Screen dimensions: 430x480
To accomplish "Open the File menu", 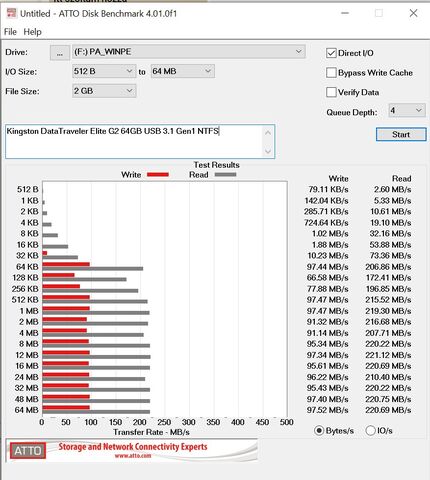I will click(10, 32).
